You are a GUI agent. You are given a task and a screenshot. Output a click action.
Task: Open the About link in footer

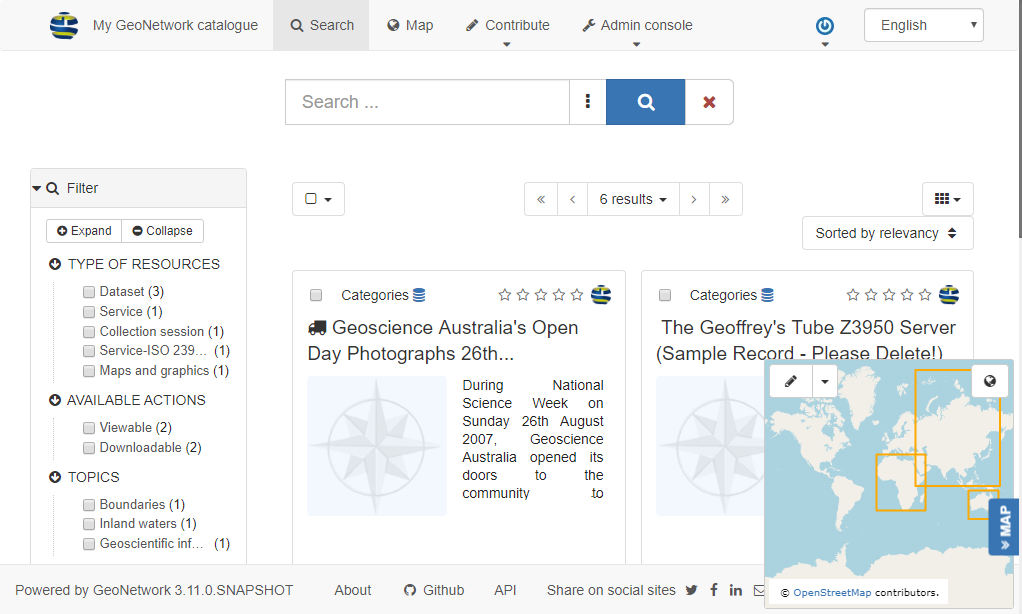353,590
